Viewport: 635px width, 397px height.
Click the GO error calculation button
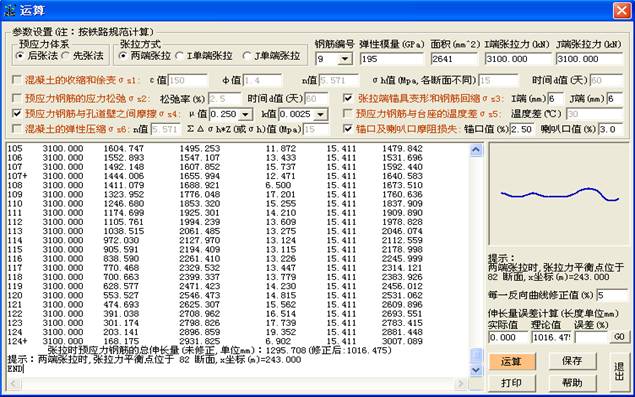619,337
